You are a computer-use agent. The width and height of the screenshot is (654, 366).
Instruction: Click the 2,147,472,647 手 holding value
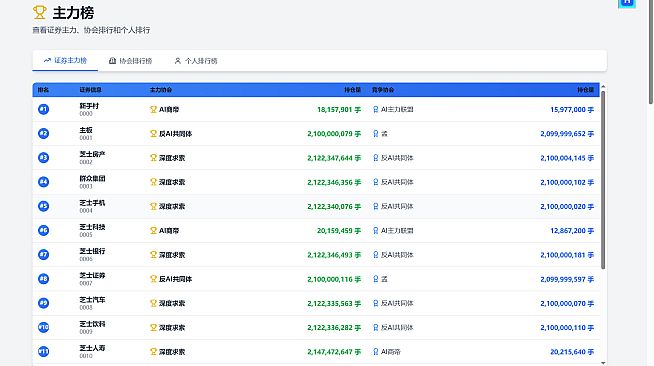coord(334,352)
